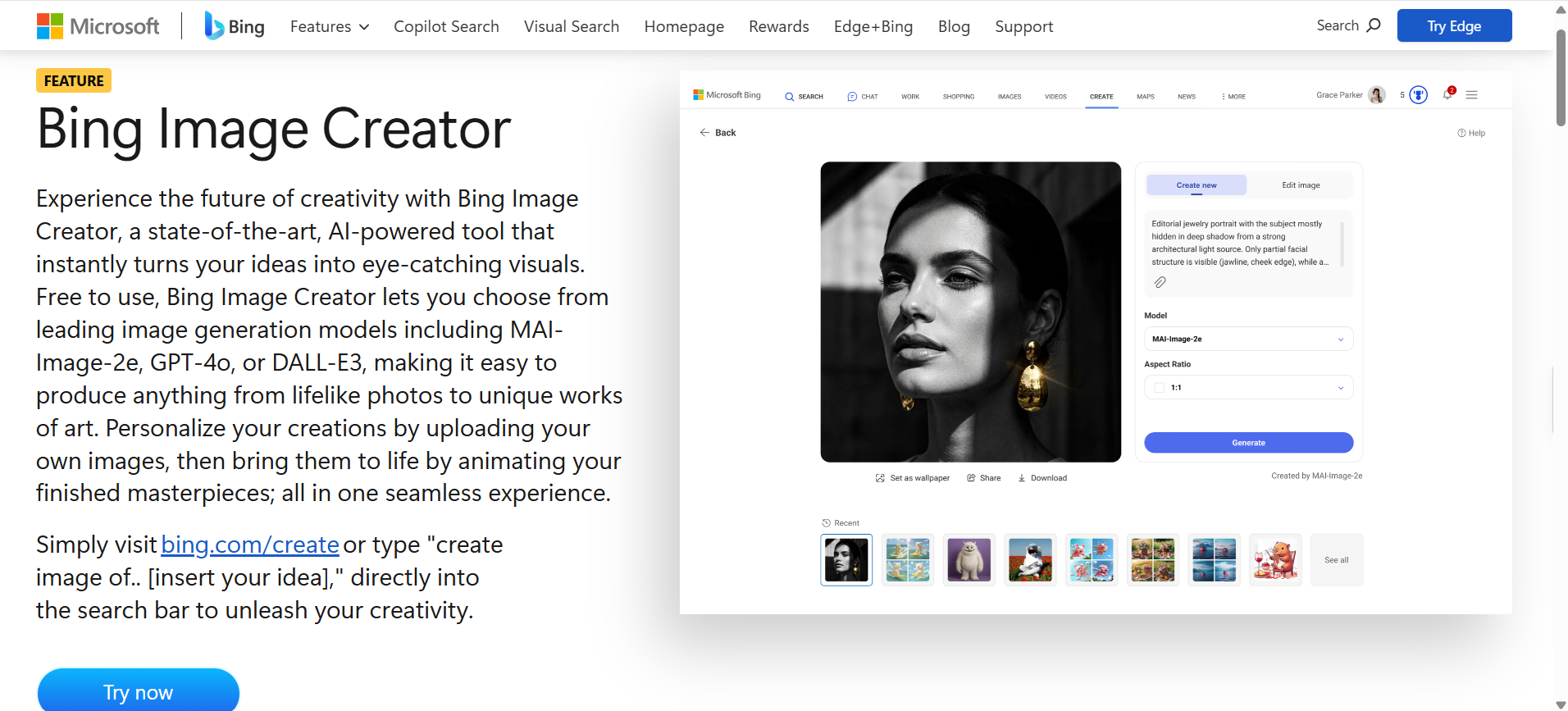1568x711 pixels.
Task: Click the Bing logo in the header
Action: click(x=235, y=26)
